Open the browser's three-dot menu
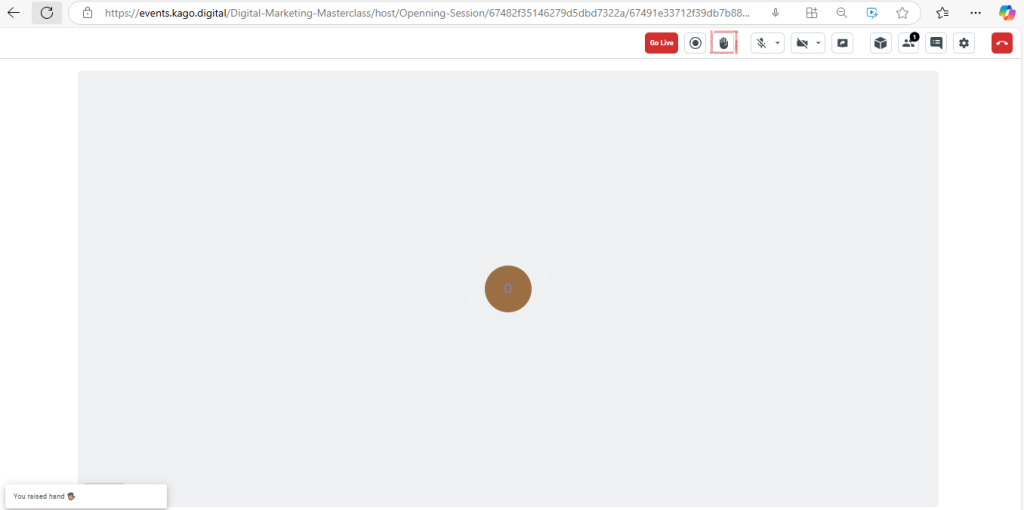This screenshot has width=1024, height=510. point(976,13)
